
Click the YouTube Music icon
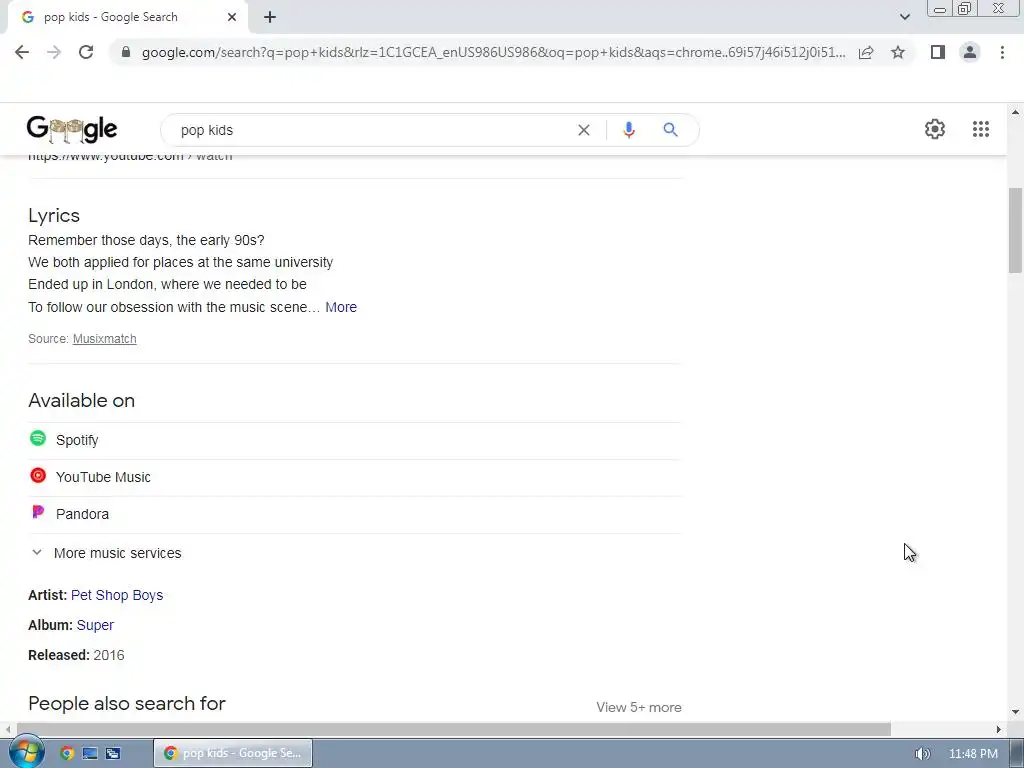click(x=38, y=475)
